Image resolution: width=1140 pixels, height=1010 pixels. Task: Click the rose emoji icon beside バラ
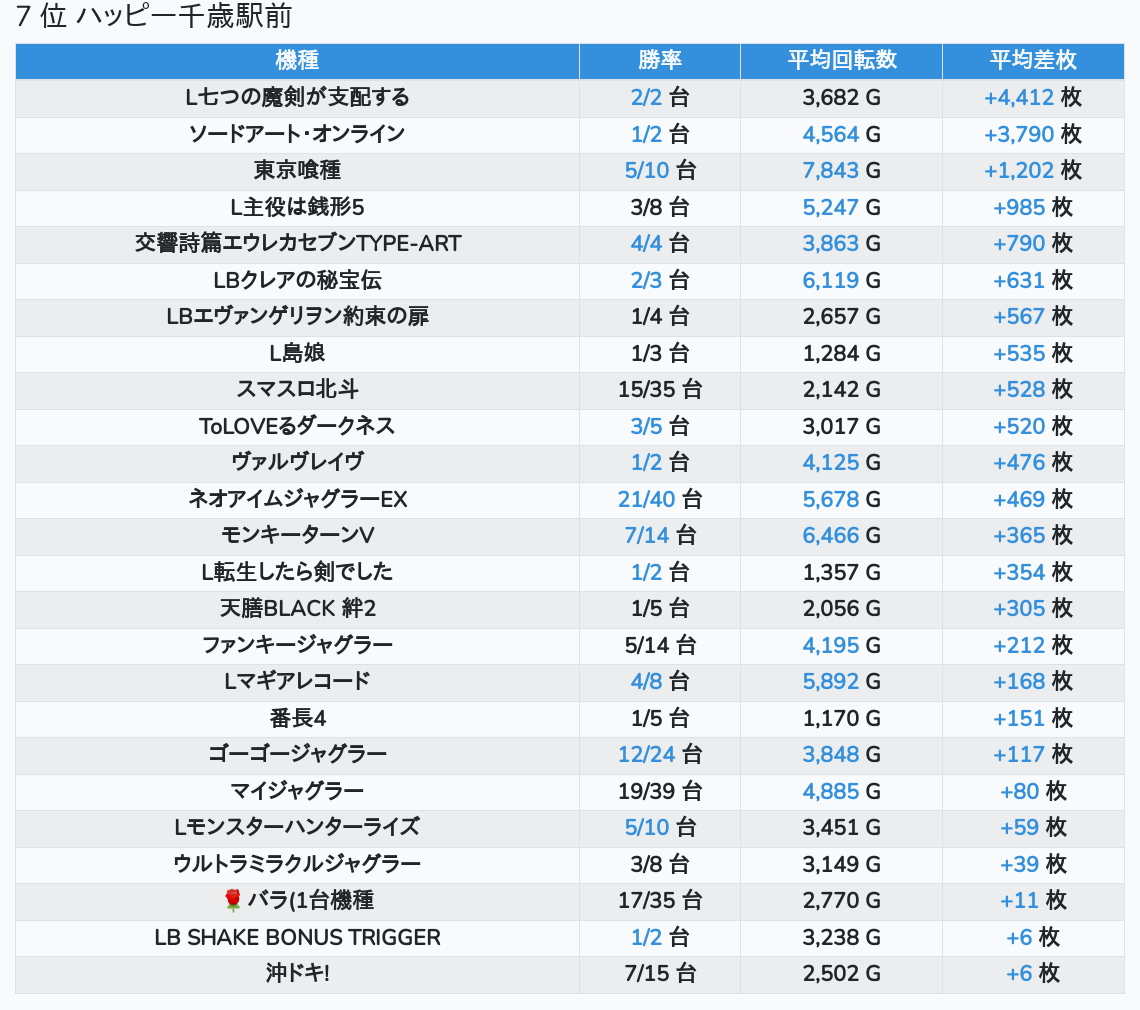pos(233,901)
